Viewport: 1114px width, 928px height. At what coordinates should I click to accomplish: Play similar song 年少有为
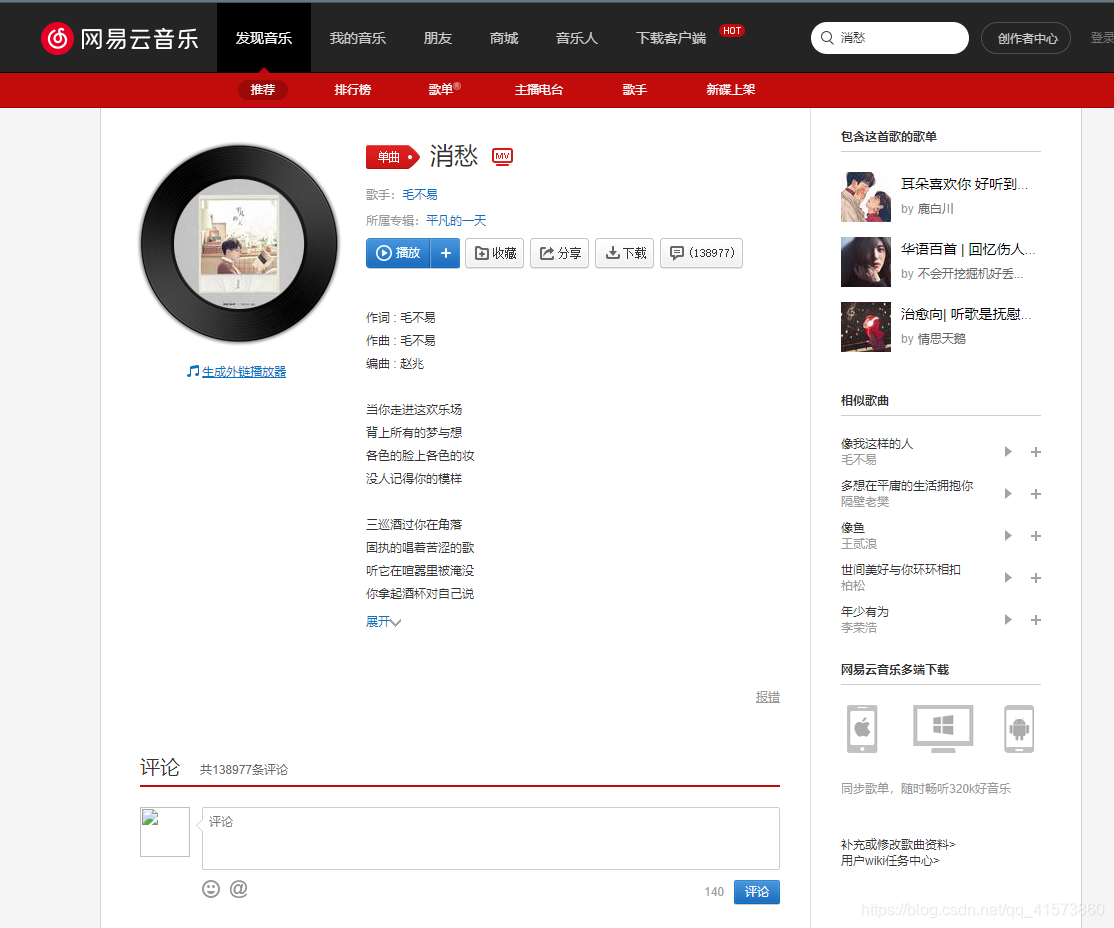tap(1008, 620)
